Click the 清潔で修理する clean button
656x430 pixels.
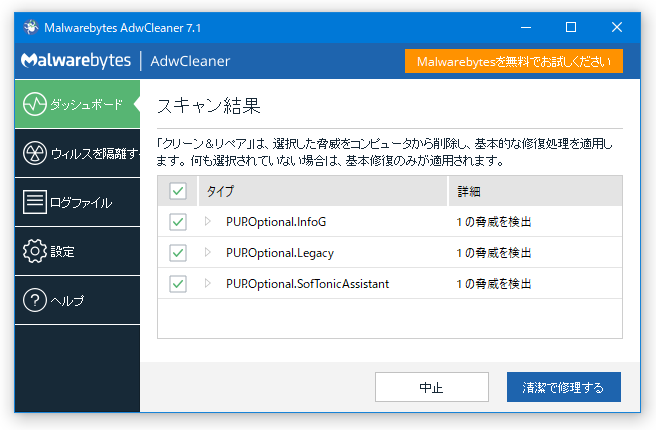(564, 387)
